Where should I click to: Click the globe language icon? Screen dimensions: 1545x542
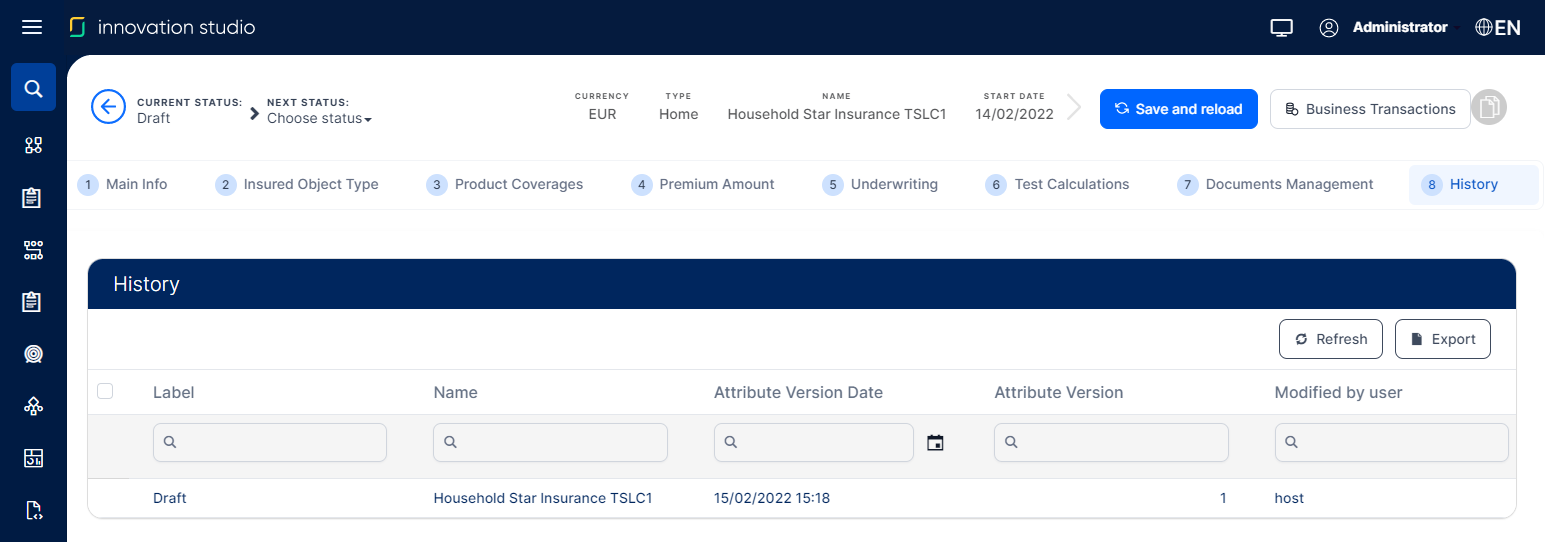1485,28
